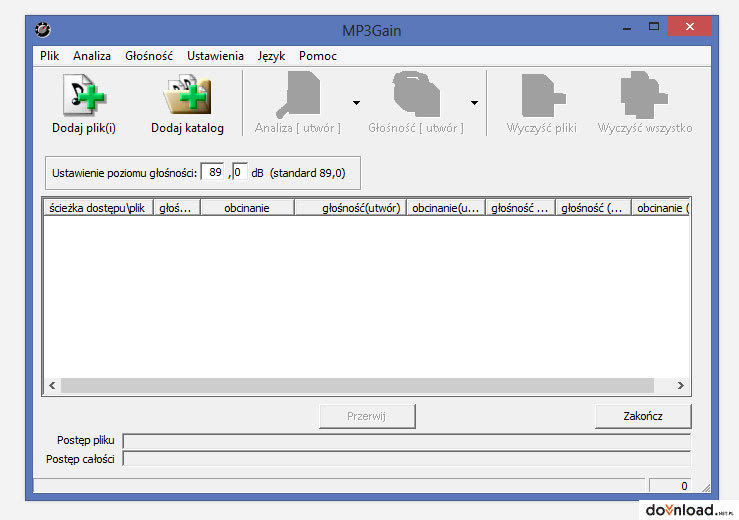Screen dimensions: 739x520
Task: Click the głośność(utwór) column header
Action: (x=350, y=208)
